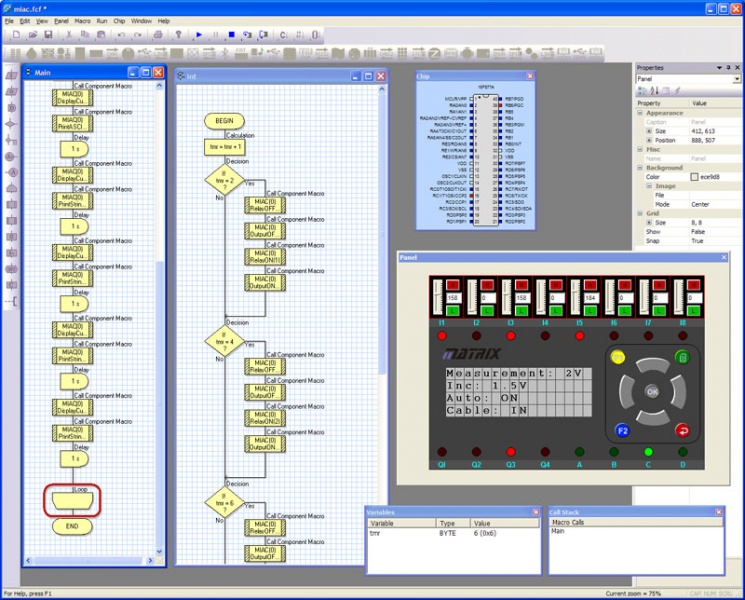Image resolution: width=745 pixels, height=600 pixels.
Task: Set input I8 low with L
Action: [x=693, y=311]
